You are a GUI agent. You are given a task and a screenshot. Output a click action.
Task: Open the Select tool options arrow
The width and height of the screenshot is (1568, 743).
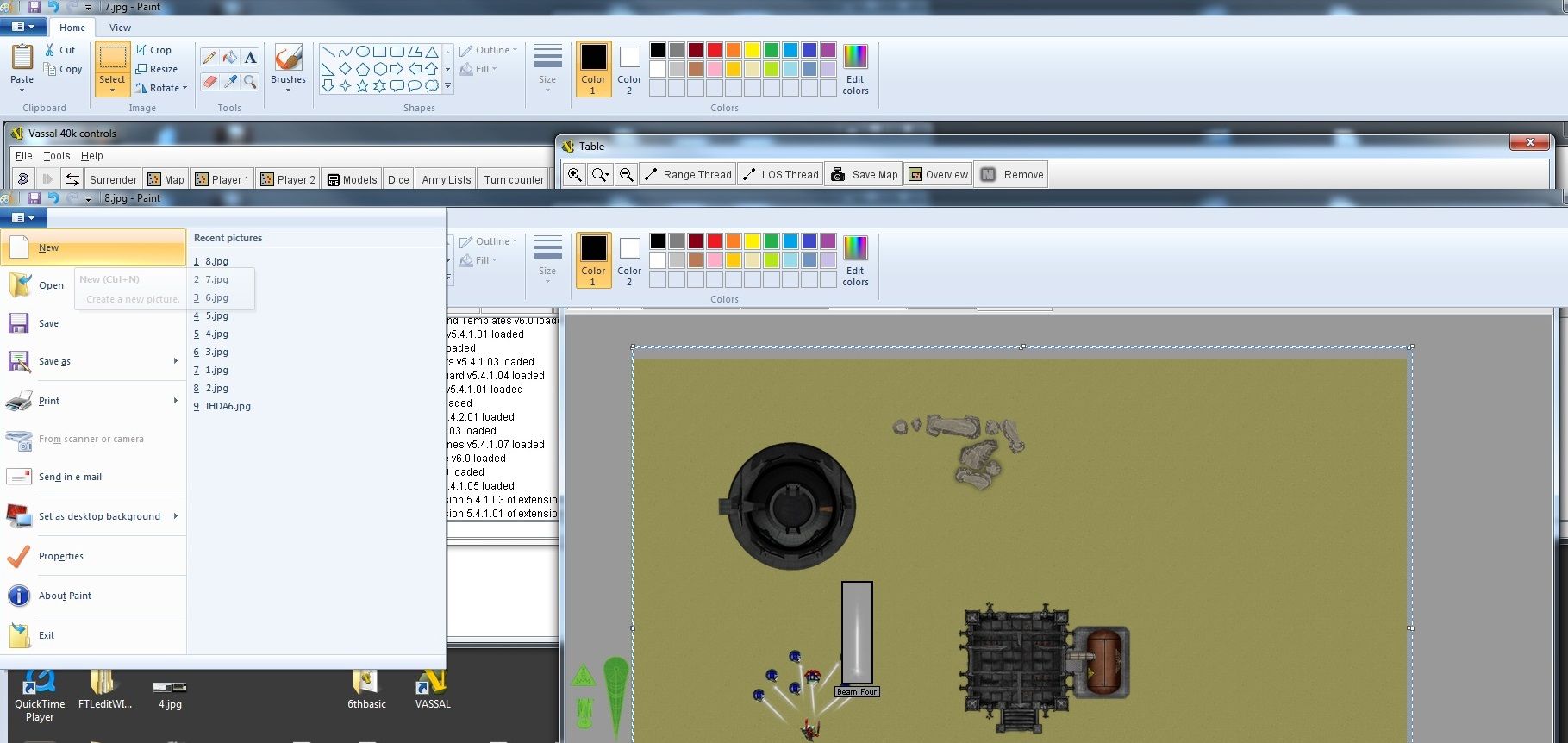[x=112, y=90]
